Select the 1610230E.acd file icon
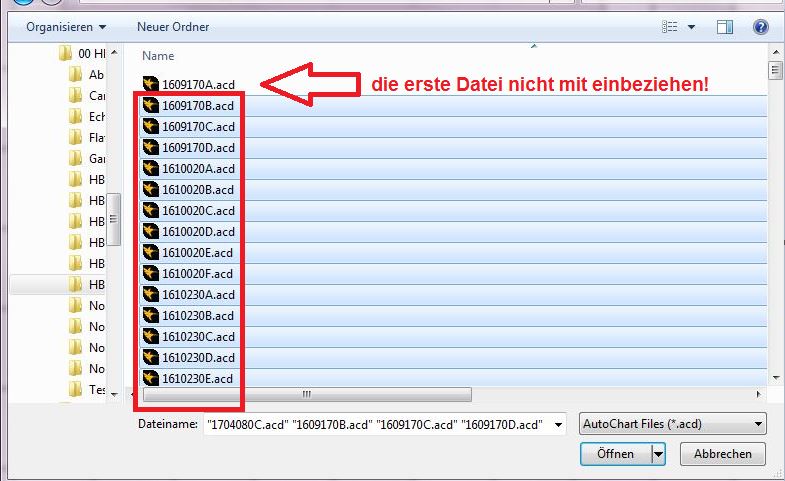The image size is (785, 481). point(151,379)
